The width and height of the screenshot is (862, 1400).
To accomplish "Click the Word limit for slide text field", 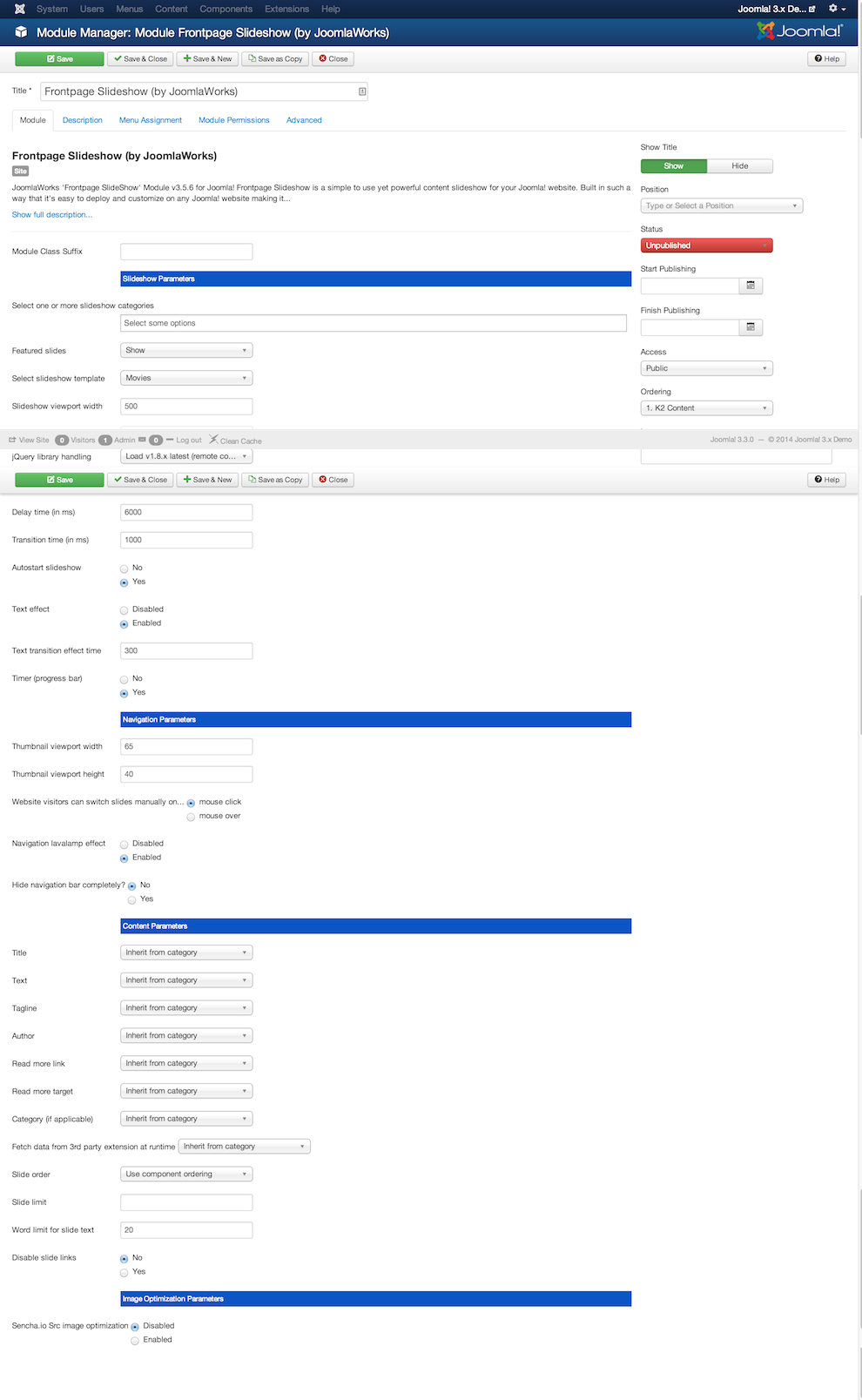I will coord(186,1230).
